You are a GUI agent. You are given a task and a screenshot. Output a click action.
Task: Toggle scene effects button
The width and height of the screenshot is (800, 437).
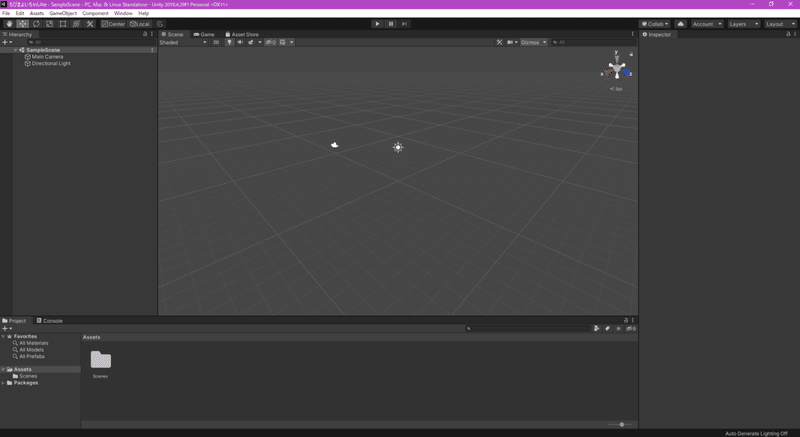point(251,42)
